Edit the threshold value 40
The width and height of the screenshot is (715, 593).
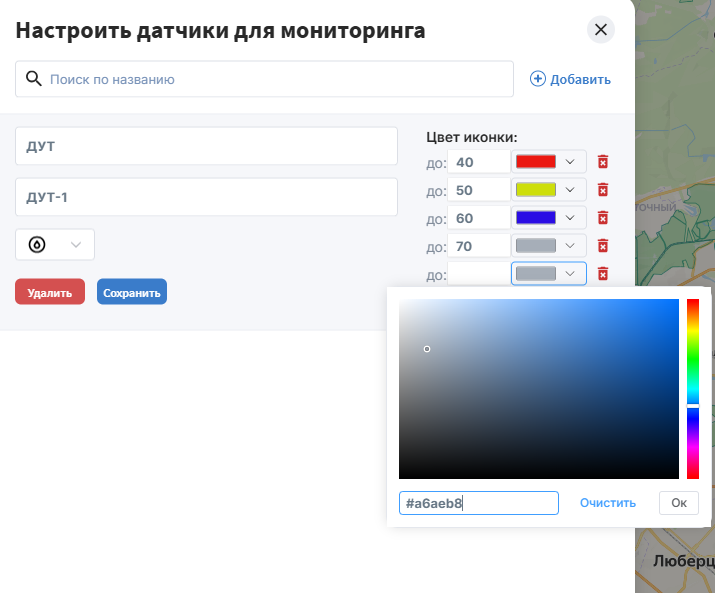pyautogui.click(x=478, y=162)
